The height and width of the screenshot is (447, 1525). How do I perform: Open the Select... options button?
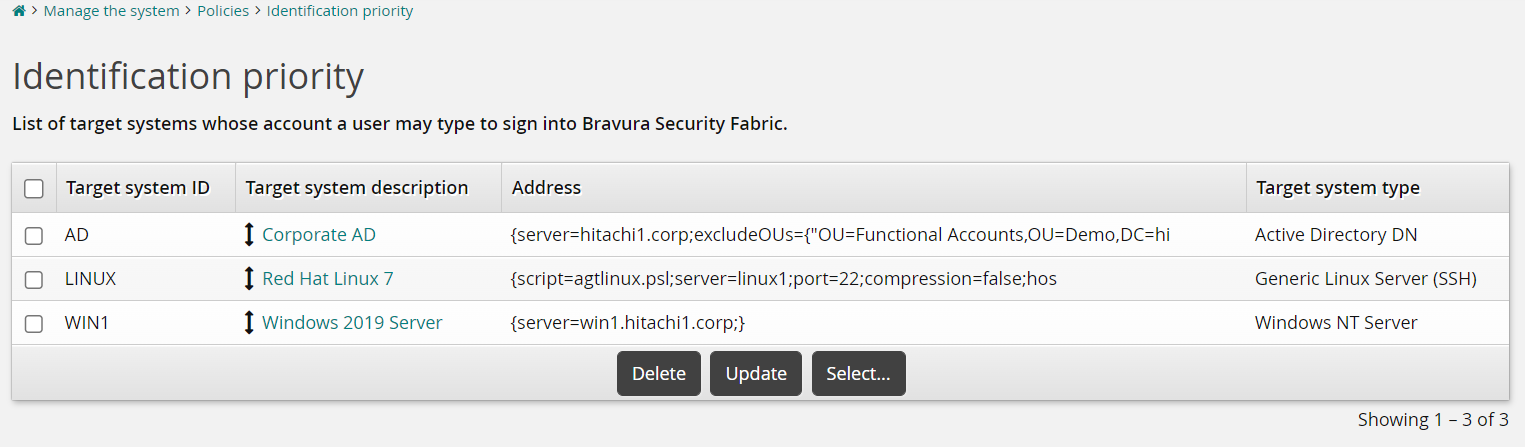point(858,373)
